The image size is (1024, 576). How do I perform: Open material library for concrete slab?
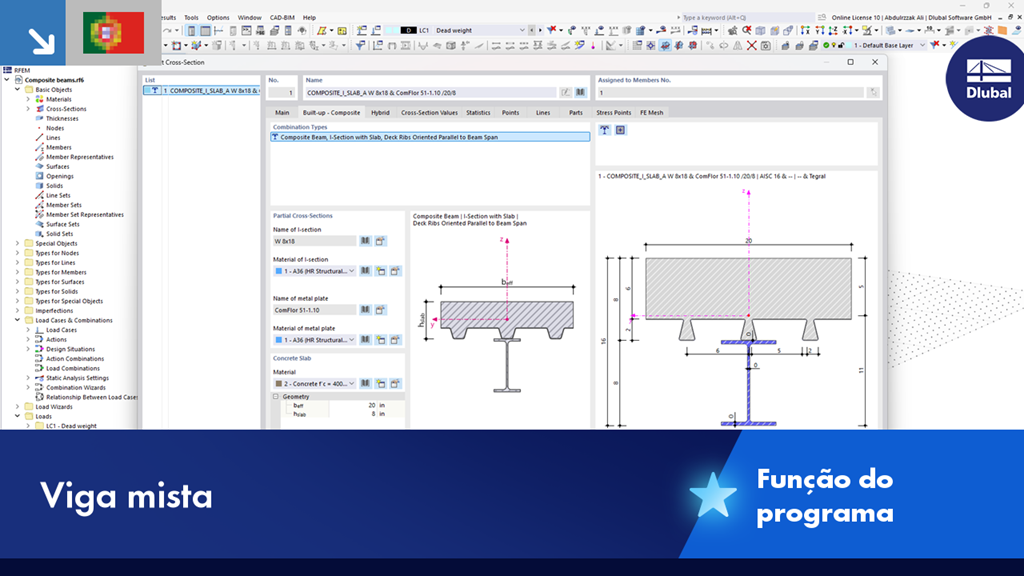click(x=365, y=383)
